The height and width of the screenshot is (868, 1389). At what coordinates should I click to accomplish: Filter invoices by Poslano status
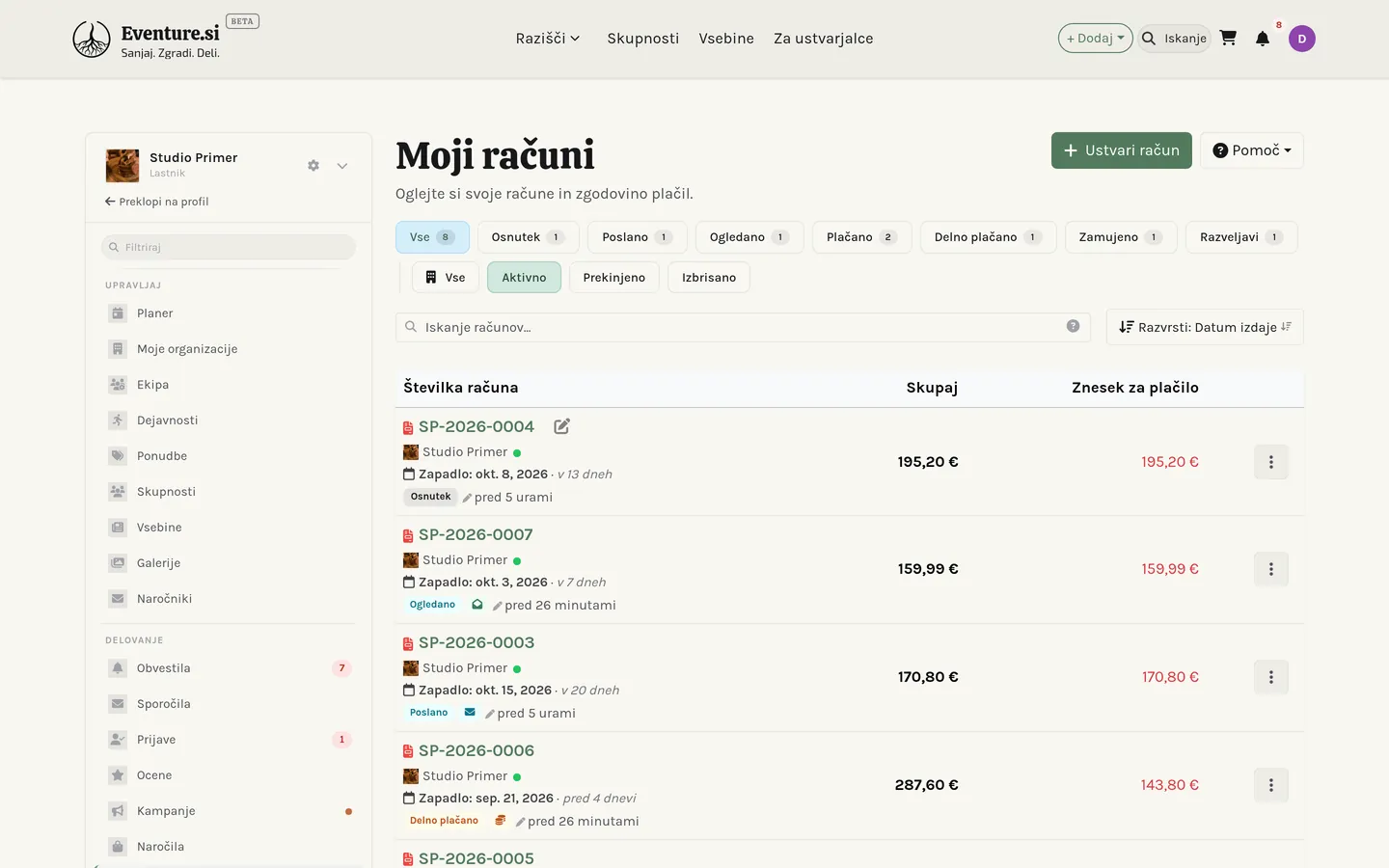(638, 237)
